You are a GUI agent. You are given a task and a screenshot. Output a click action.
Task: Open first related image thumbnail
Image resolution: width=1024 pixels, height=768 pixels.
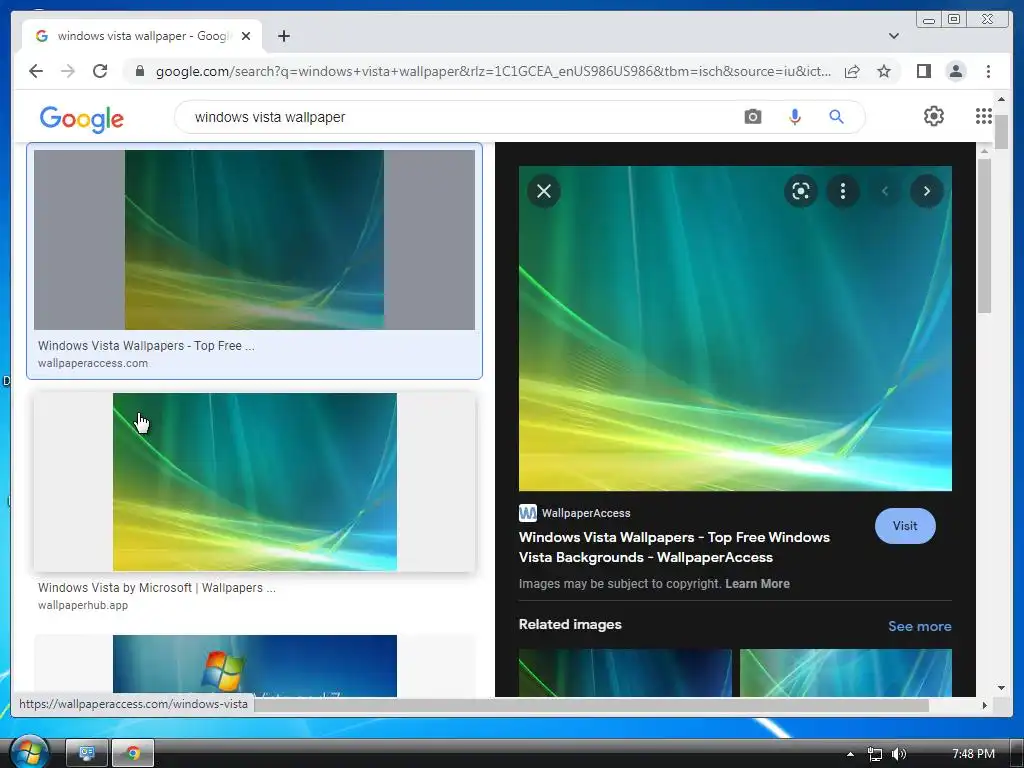(625, 673)
